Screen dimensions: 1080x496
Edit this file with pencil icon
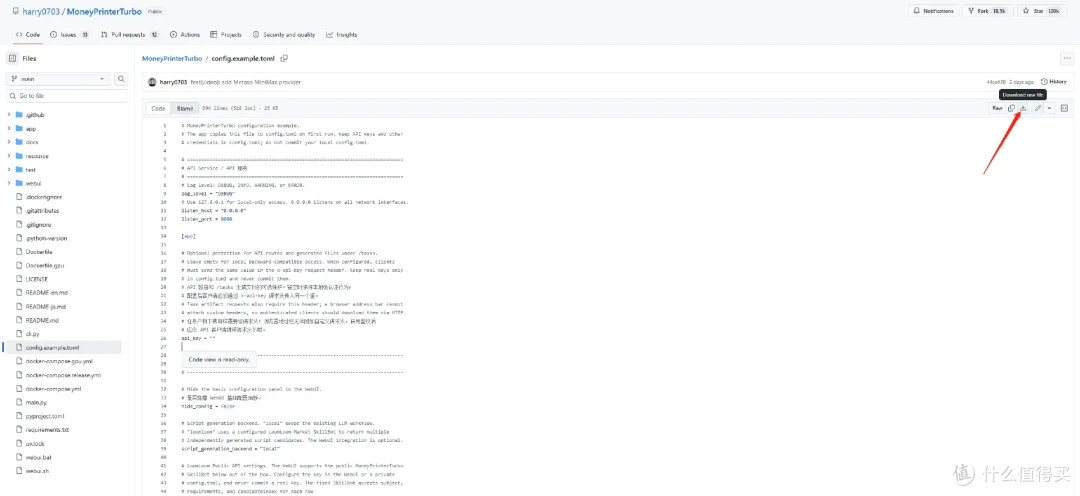(x=1037, y=108)
